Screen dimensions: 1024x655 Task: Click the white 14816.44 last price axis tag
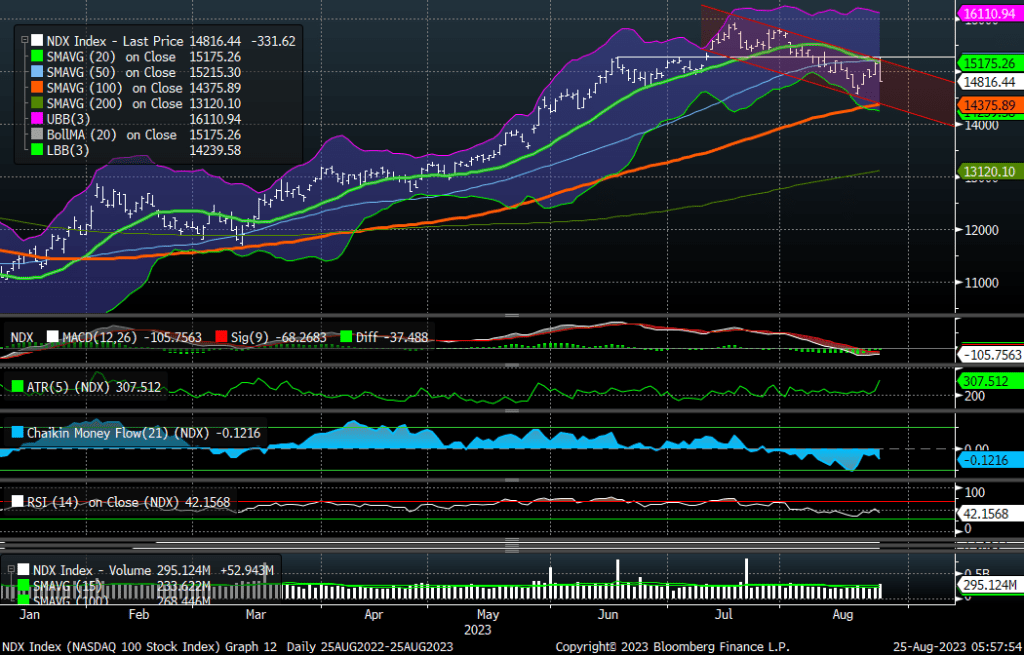point(989,82)
